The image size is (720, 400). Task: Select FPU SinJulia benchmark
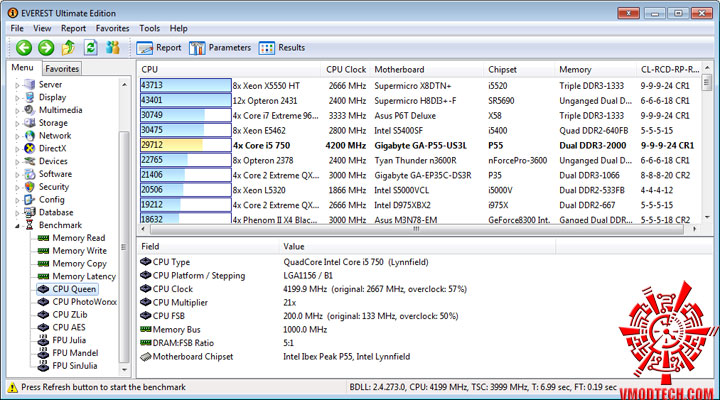75,366
